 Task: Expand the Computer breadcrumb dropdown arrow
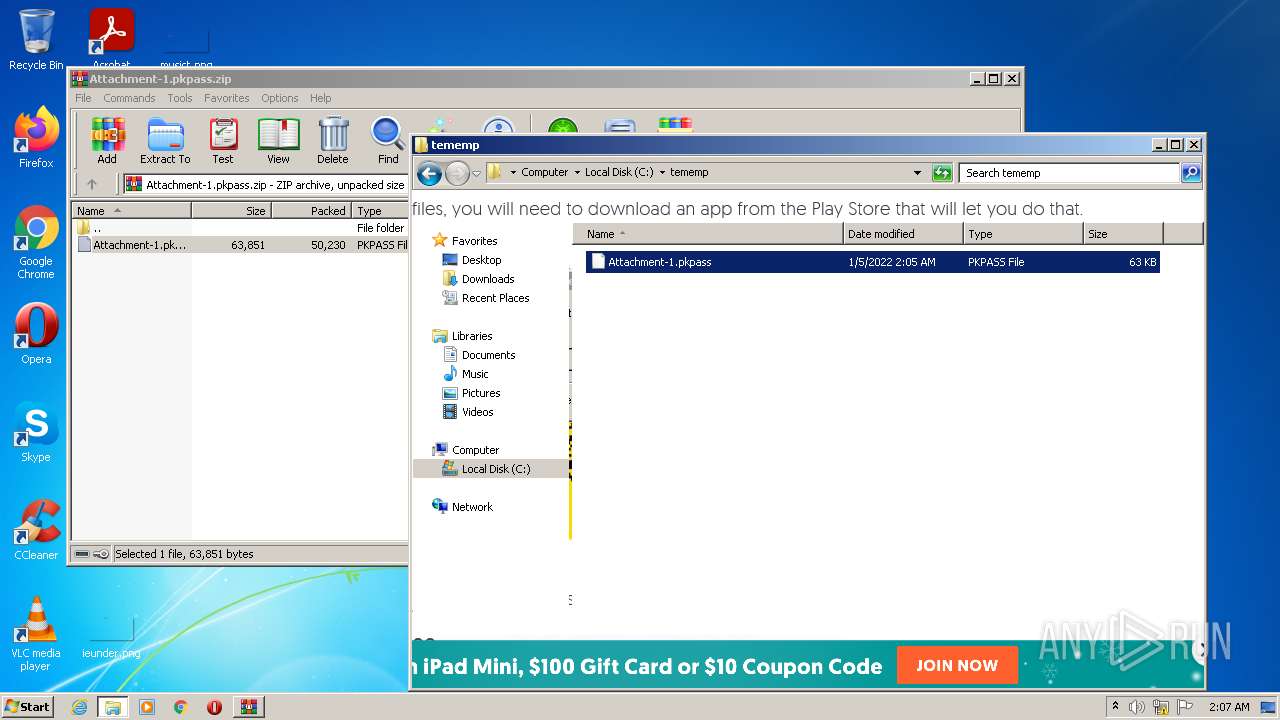click(577, 172)
